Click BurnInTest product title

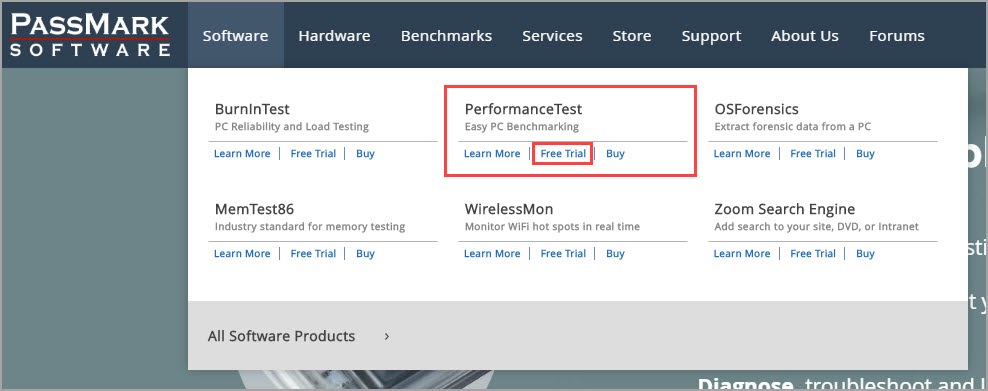(x=252, y=109)
